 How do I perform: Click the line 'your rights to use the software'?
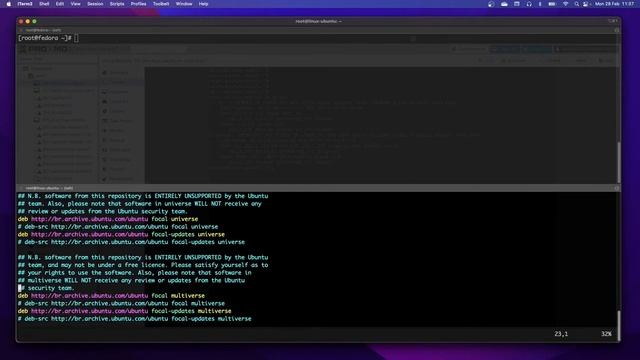pos(135,273)
